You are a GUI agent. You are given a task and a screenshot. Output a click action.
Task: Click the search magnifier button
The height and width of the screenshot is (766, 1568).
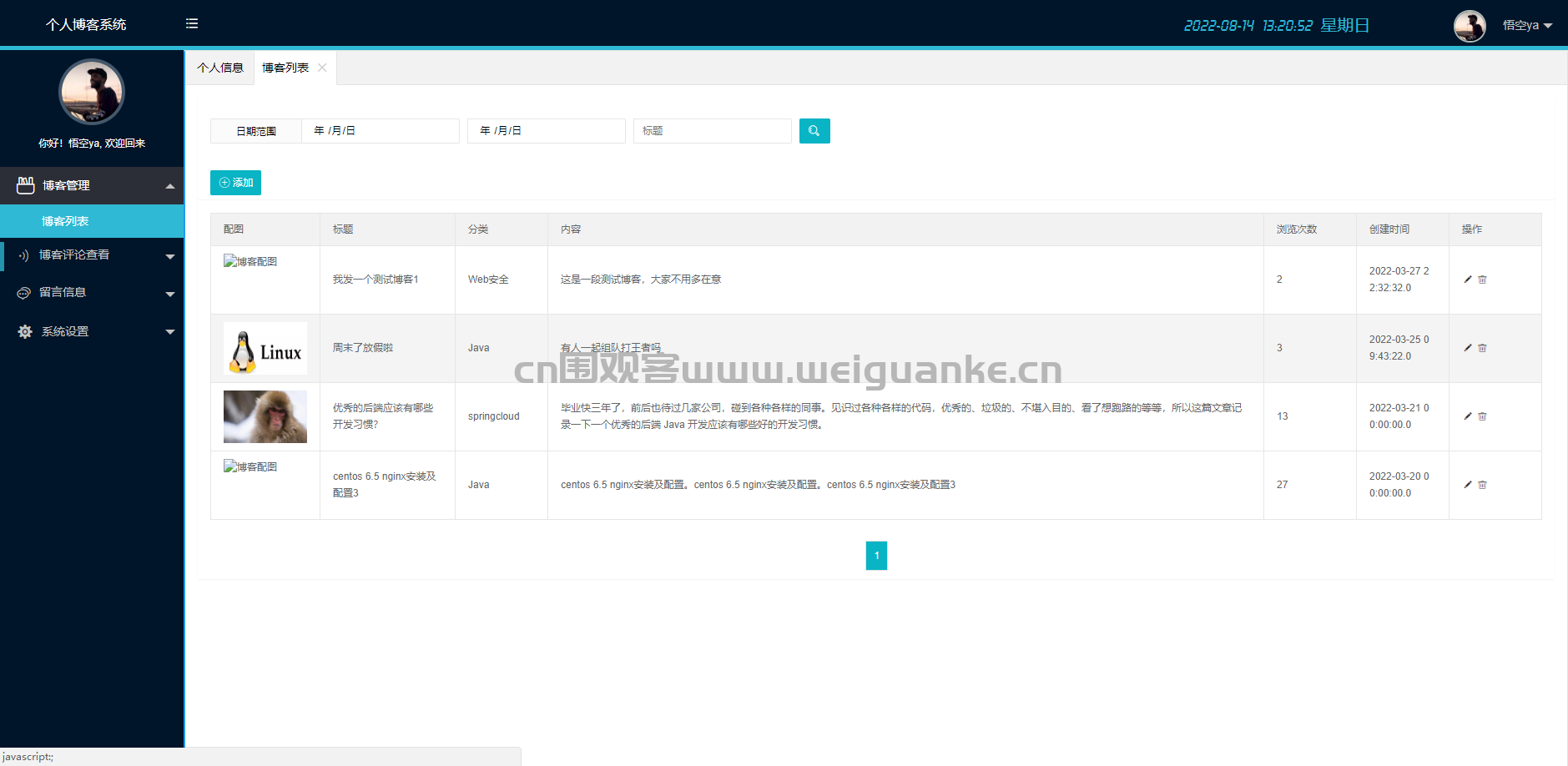point(814,131)
